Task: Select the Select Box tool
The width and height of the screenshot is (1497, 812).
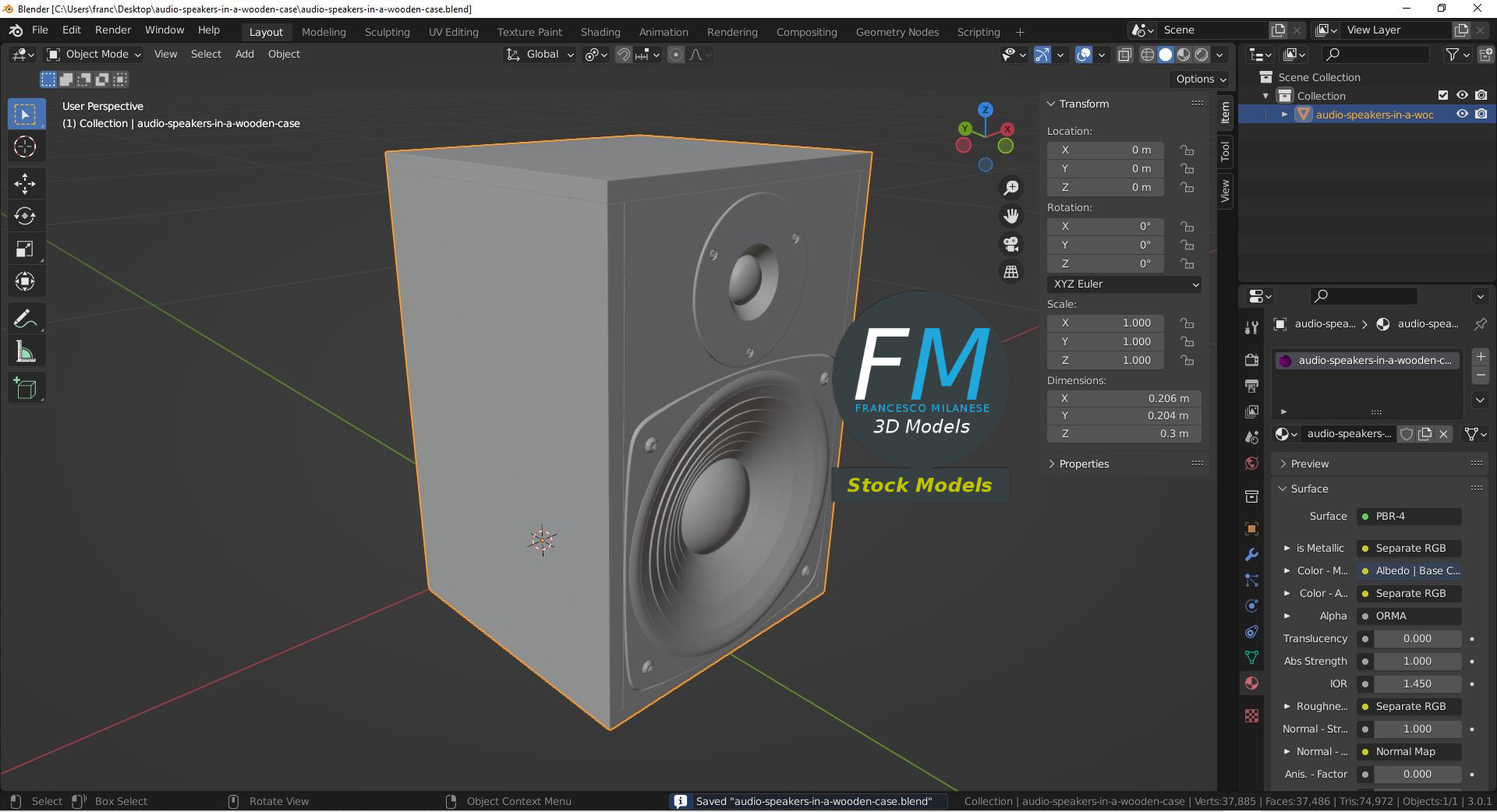Action: (x=25, y=115)
